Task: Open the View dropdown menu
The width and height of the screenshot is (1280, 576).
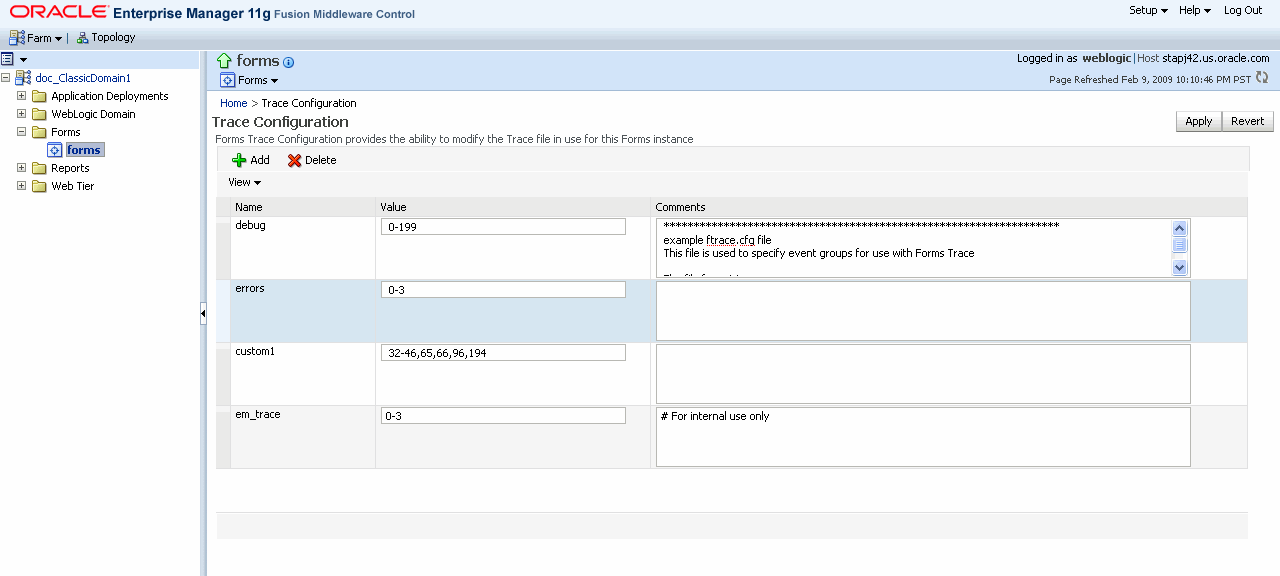Action: tap(244, 182)
